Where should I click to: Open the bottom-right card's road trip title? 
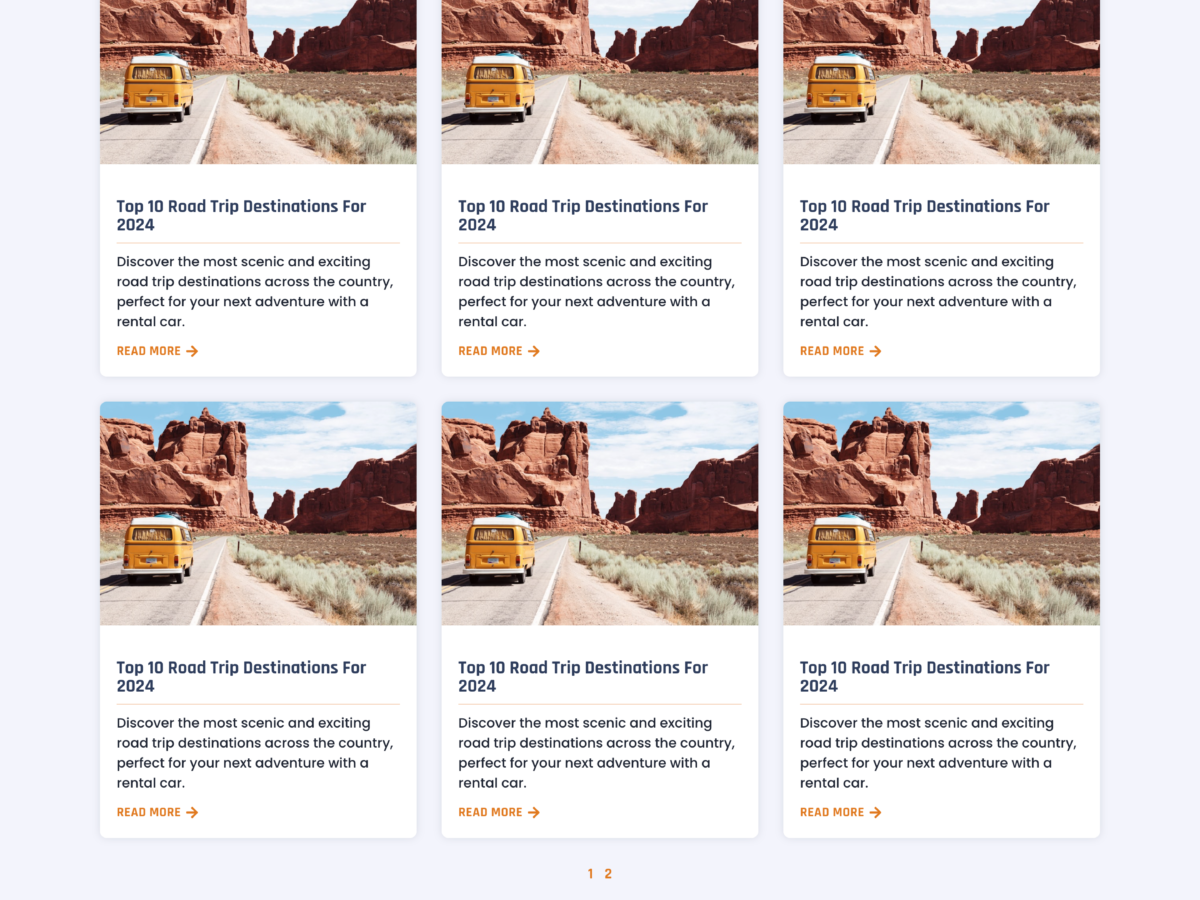pyautogui.click(x=924, y=676)
